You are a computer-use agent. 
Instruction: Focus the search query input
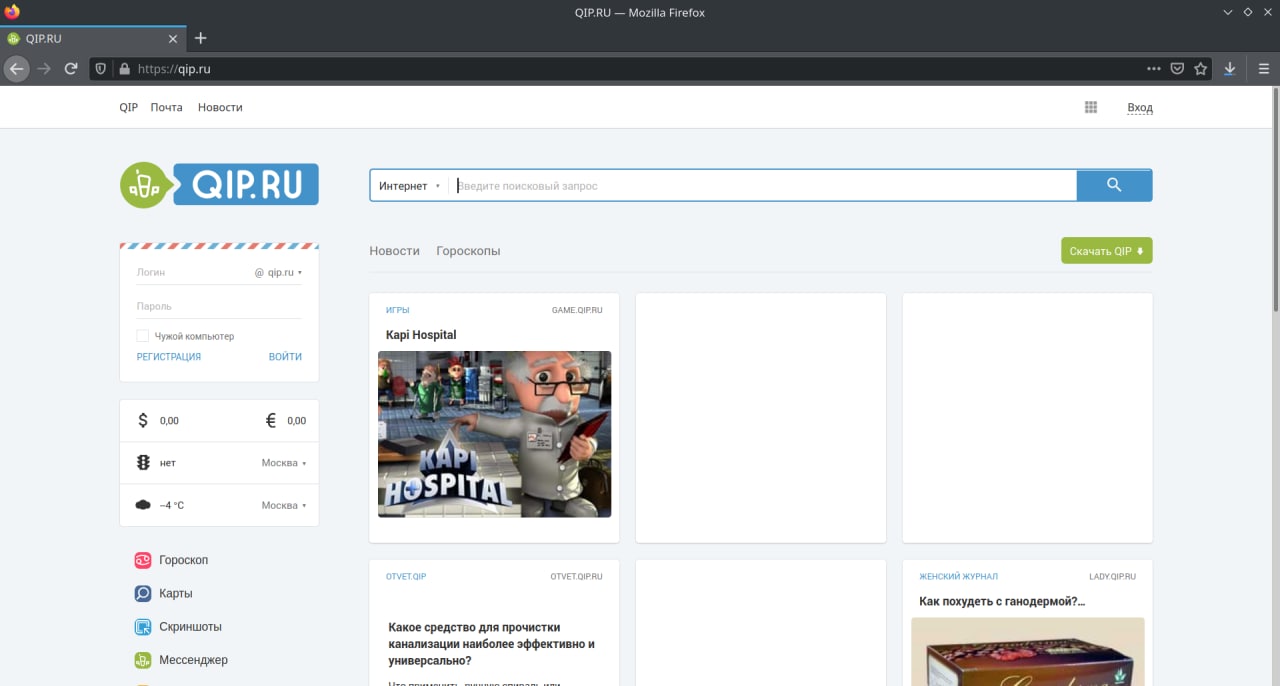pyautogui.click(x=764, y=186)
